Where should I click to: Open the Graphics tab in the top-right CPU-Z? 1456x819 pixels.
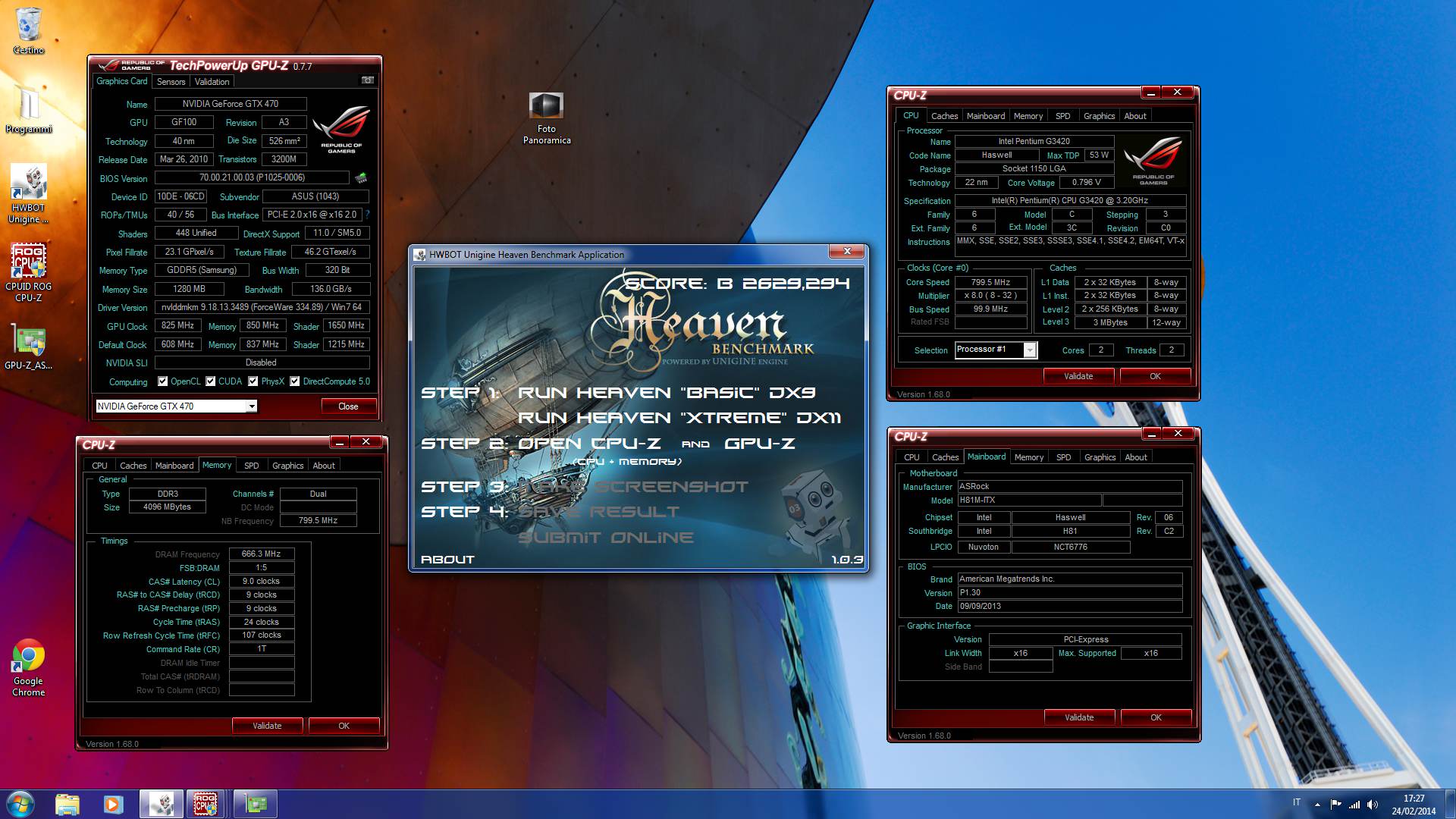pos(1099,116)
